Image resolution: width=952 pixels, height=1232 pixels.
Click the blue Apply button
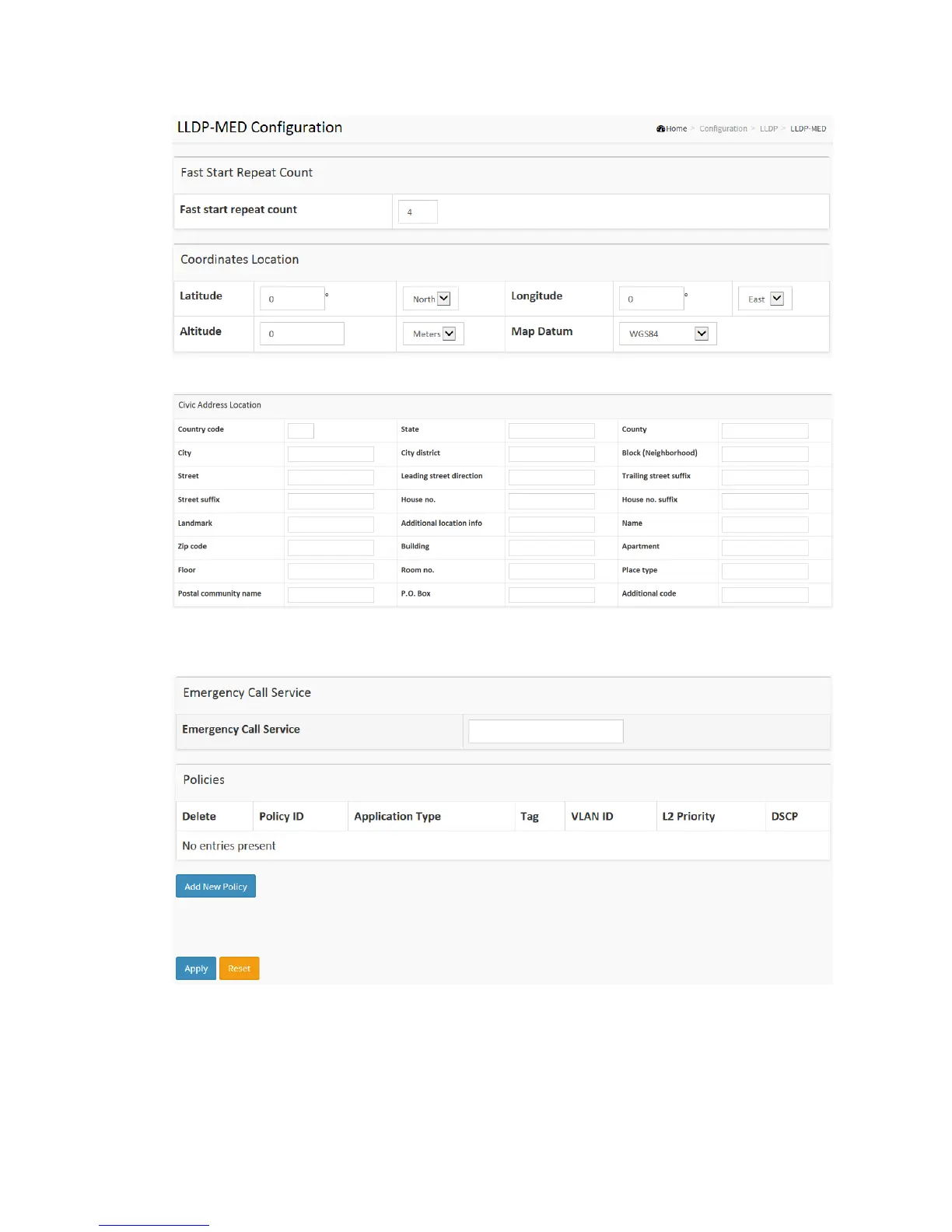(x=196, y=968)
